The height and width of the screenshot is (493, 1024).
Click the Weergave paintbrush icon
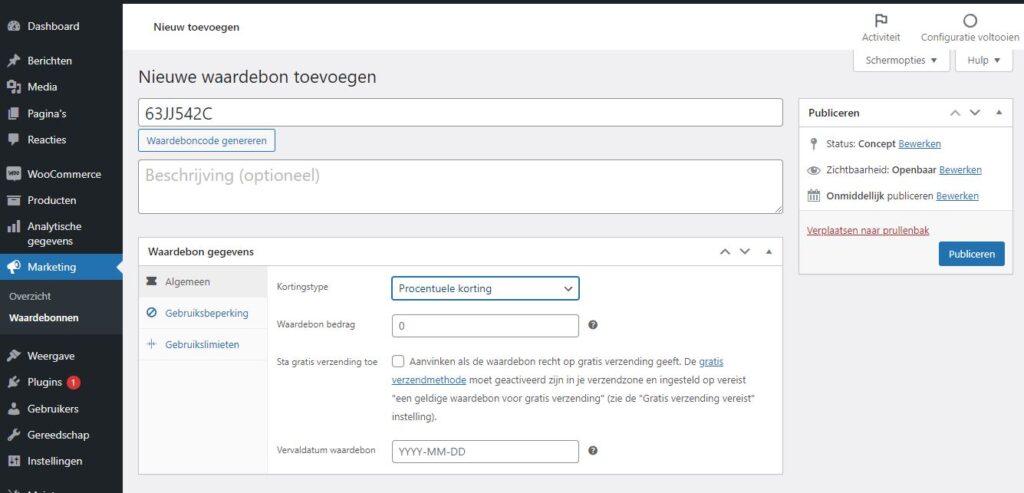[13, 356]
